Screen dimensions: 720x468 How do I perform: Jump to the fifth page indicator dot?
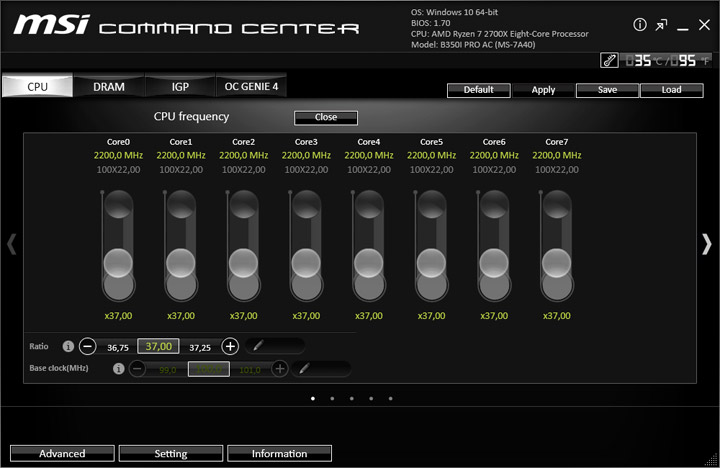coord(390,398)
